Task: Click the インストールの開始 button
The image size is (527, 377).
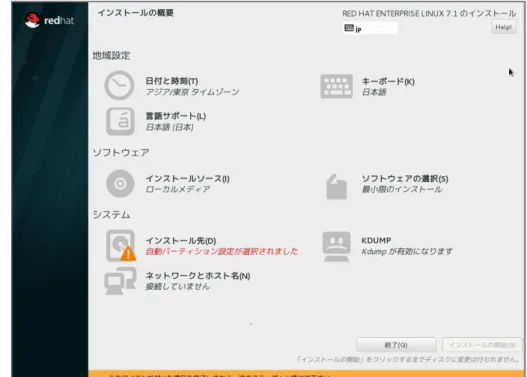Action: pos(482,345)
